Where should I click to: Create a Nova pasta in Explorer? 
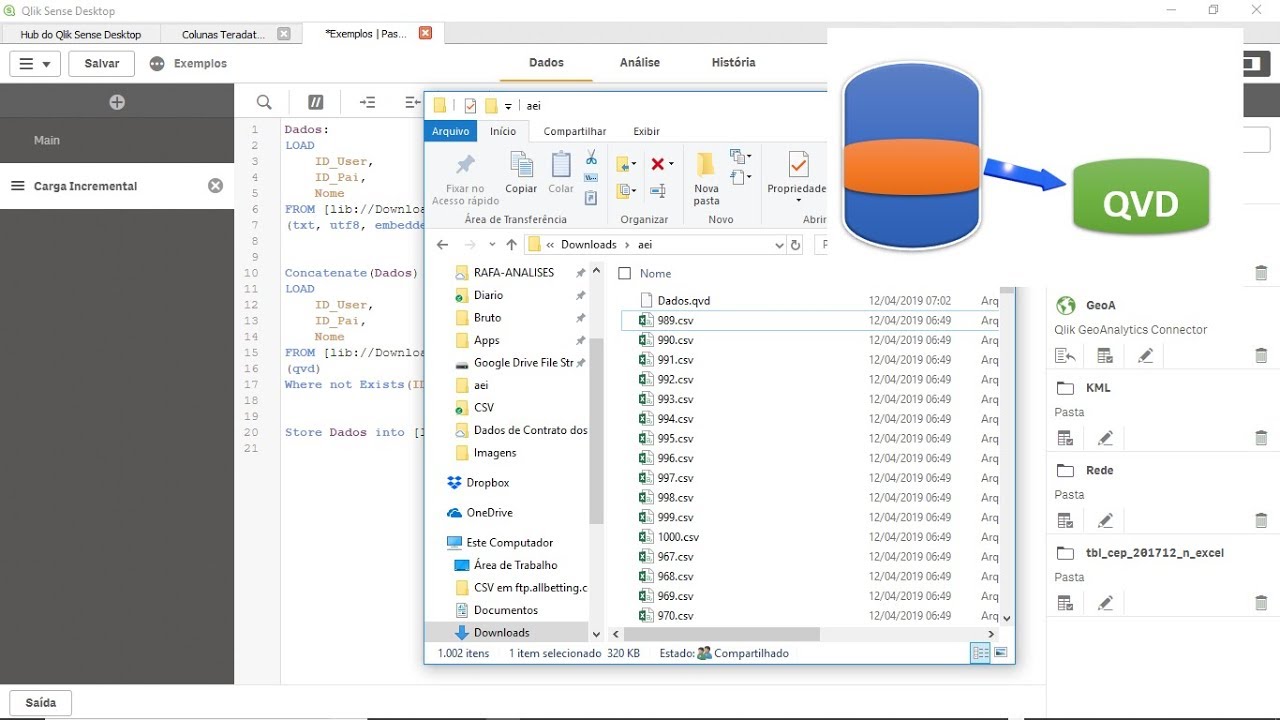point(706,180)
